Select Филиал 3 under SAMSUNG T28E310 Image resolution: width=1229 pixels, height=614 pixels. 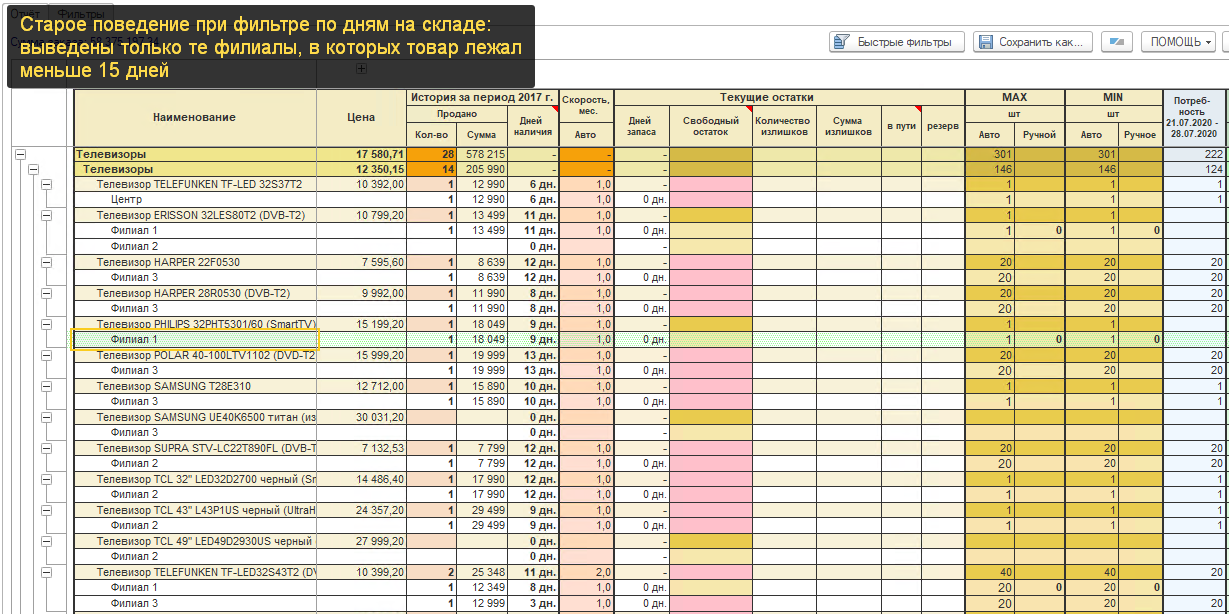(195, 402)
